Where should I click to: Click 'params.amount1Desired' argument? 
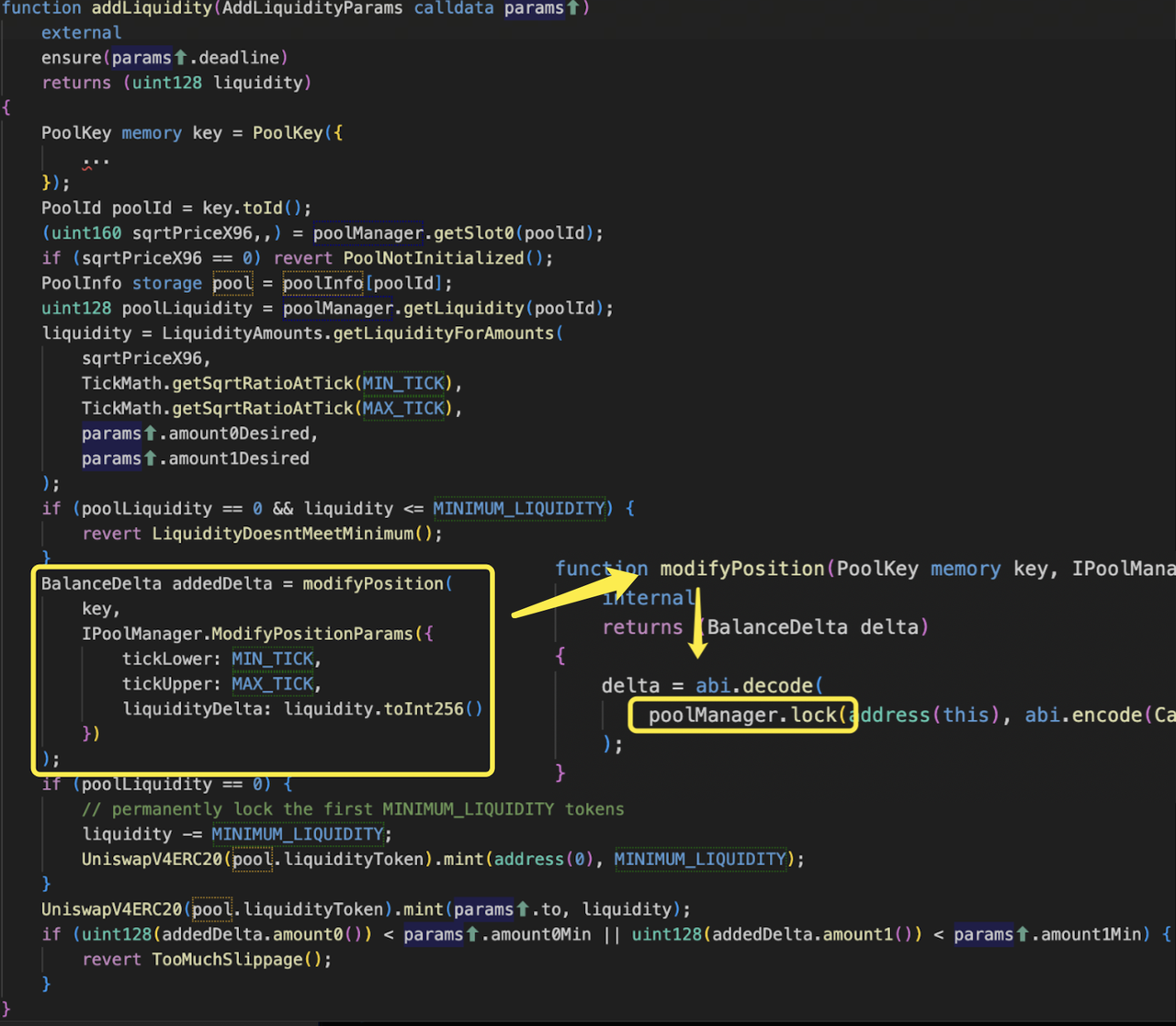[195, 458]
